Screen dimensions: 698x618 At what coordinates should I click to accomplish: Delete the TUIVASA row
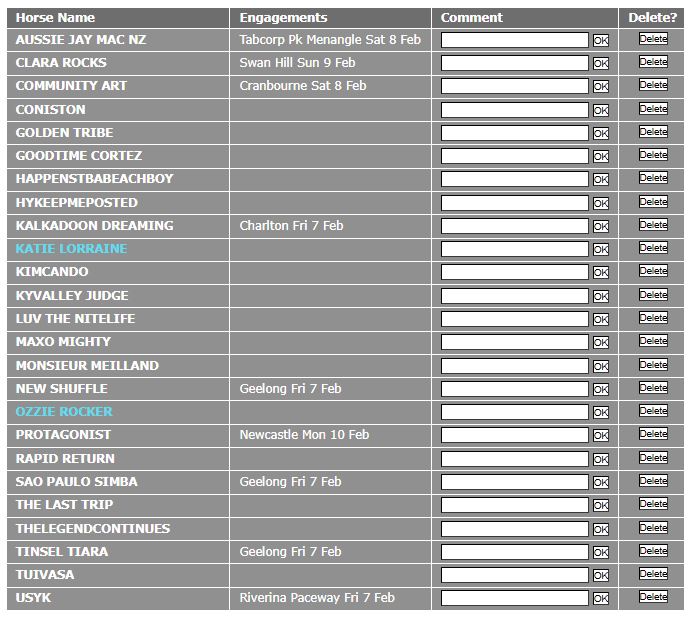(653, 574)
